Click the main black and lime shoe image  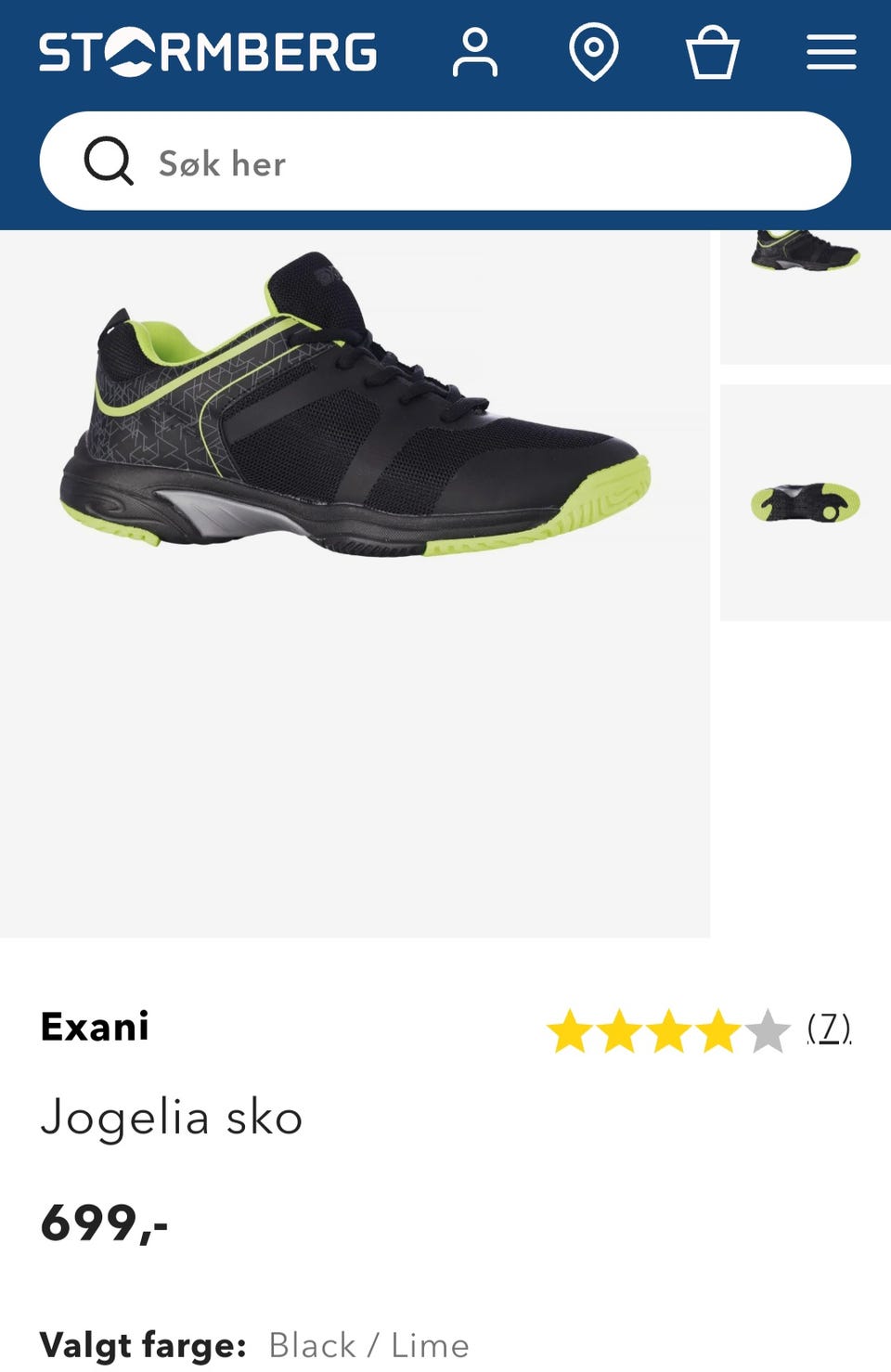click(x=355, y=584)
